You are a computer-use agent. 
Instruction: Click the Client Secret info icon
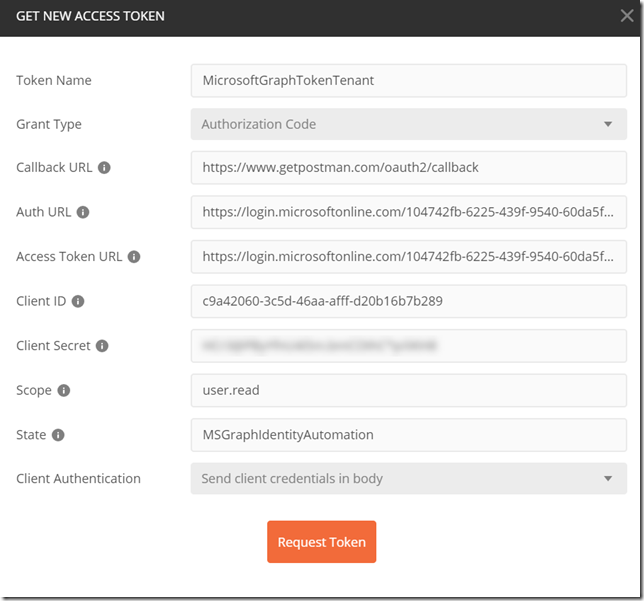[102, 346]
